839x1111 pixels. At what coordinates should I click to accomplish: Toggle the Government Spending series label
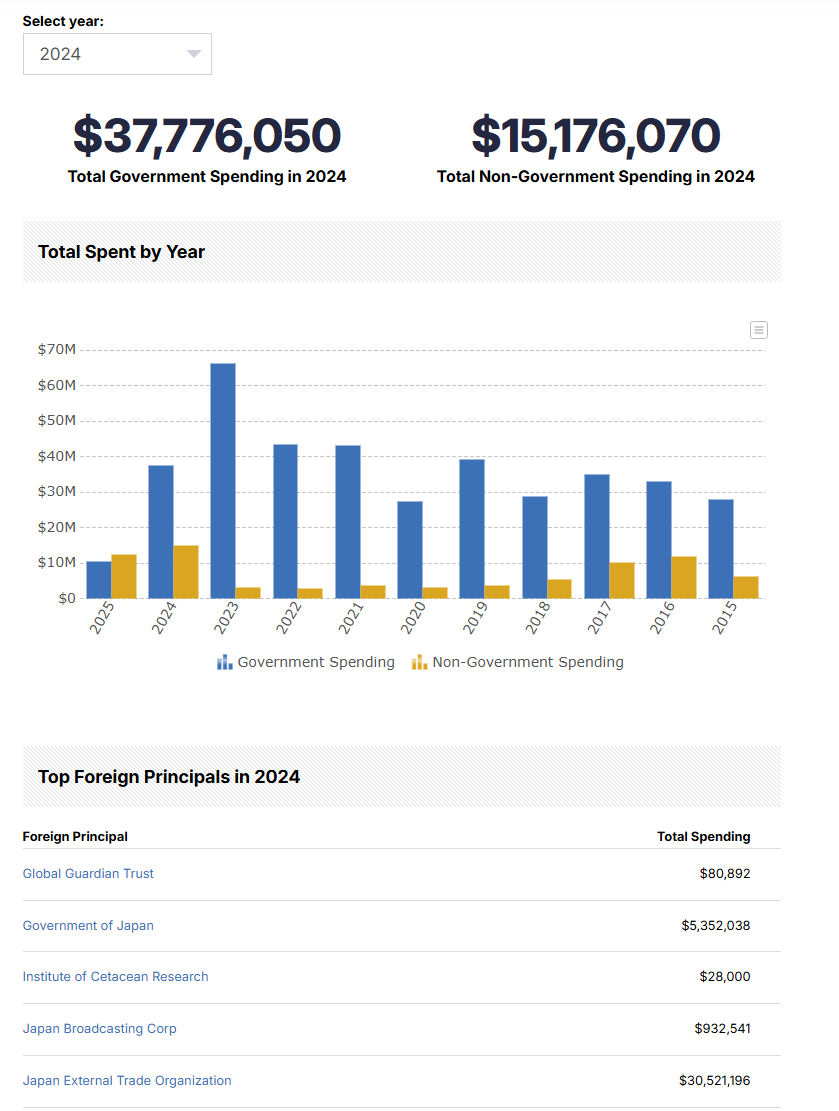click(316, 662)
